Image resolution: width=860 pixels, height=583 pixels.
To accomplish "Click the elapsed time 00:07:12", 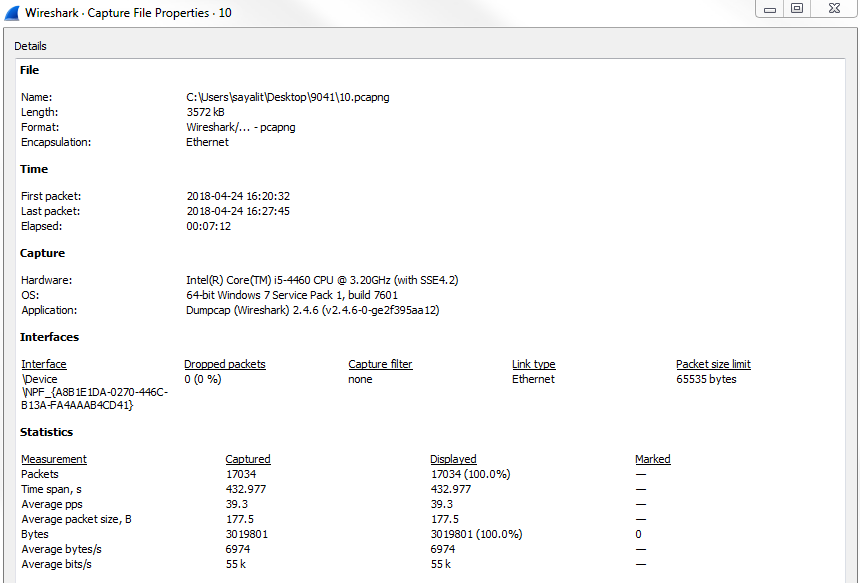I will pyautogui.click(x=208, y=226).
